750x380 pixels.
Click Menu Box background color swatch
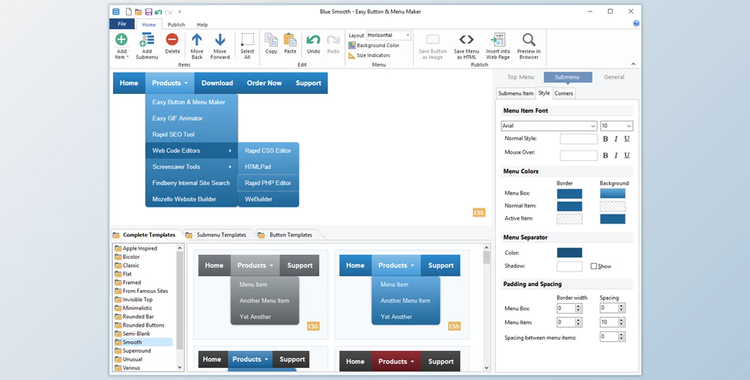pyautogui.click(x=613, y=193)
